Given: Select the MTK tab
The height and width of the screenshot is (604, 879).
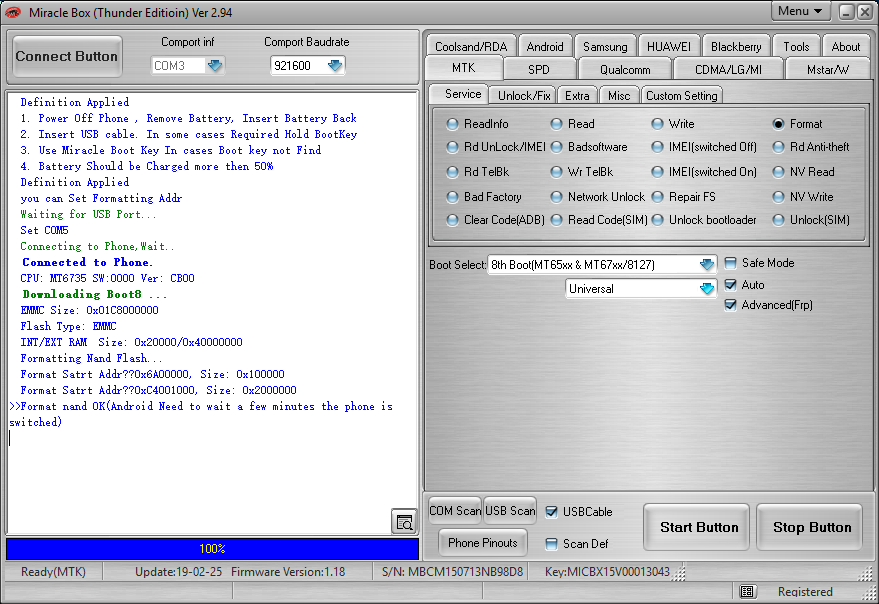Looking at the screenshot, I should pos(464,68).
